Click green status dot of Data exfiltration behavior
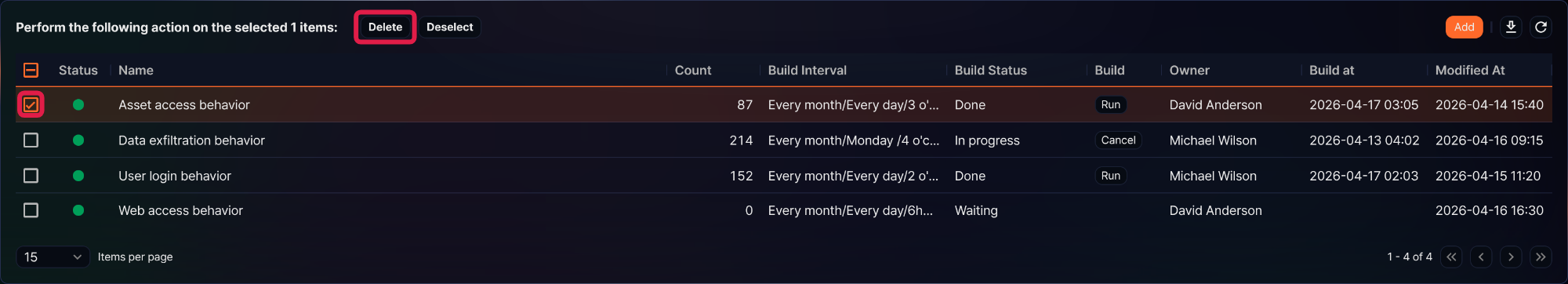1568x284 pixels. pos(78,140)
